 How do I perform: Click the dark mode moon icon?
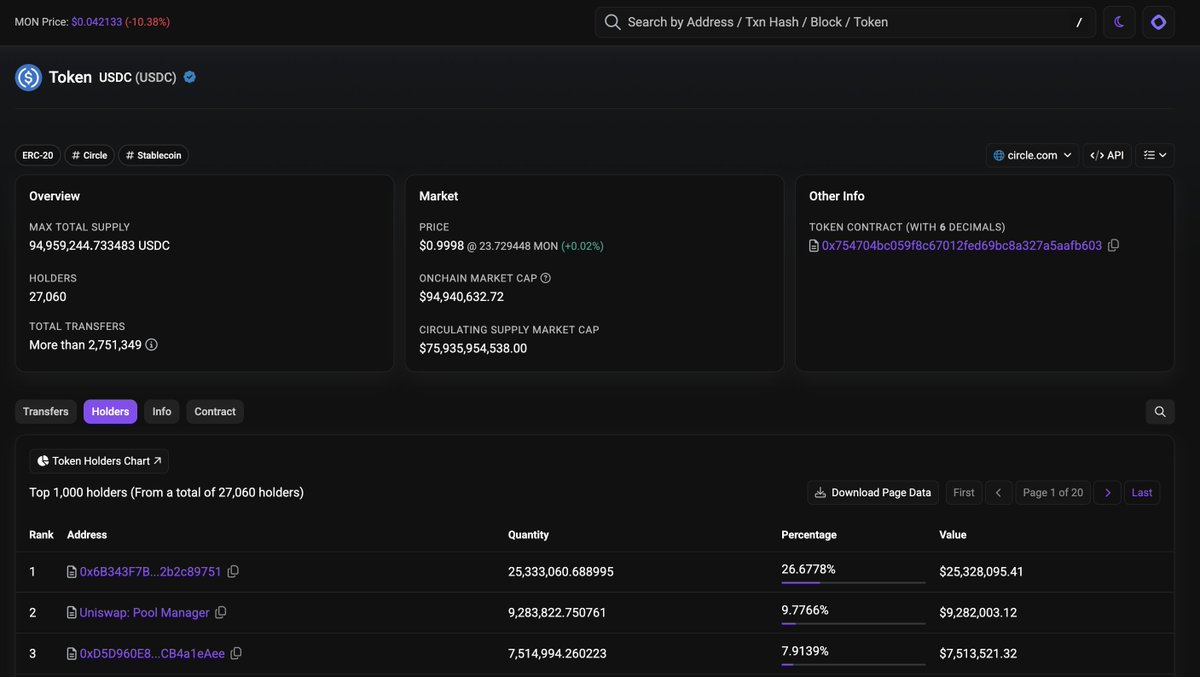(1119, 21)
